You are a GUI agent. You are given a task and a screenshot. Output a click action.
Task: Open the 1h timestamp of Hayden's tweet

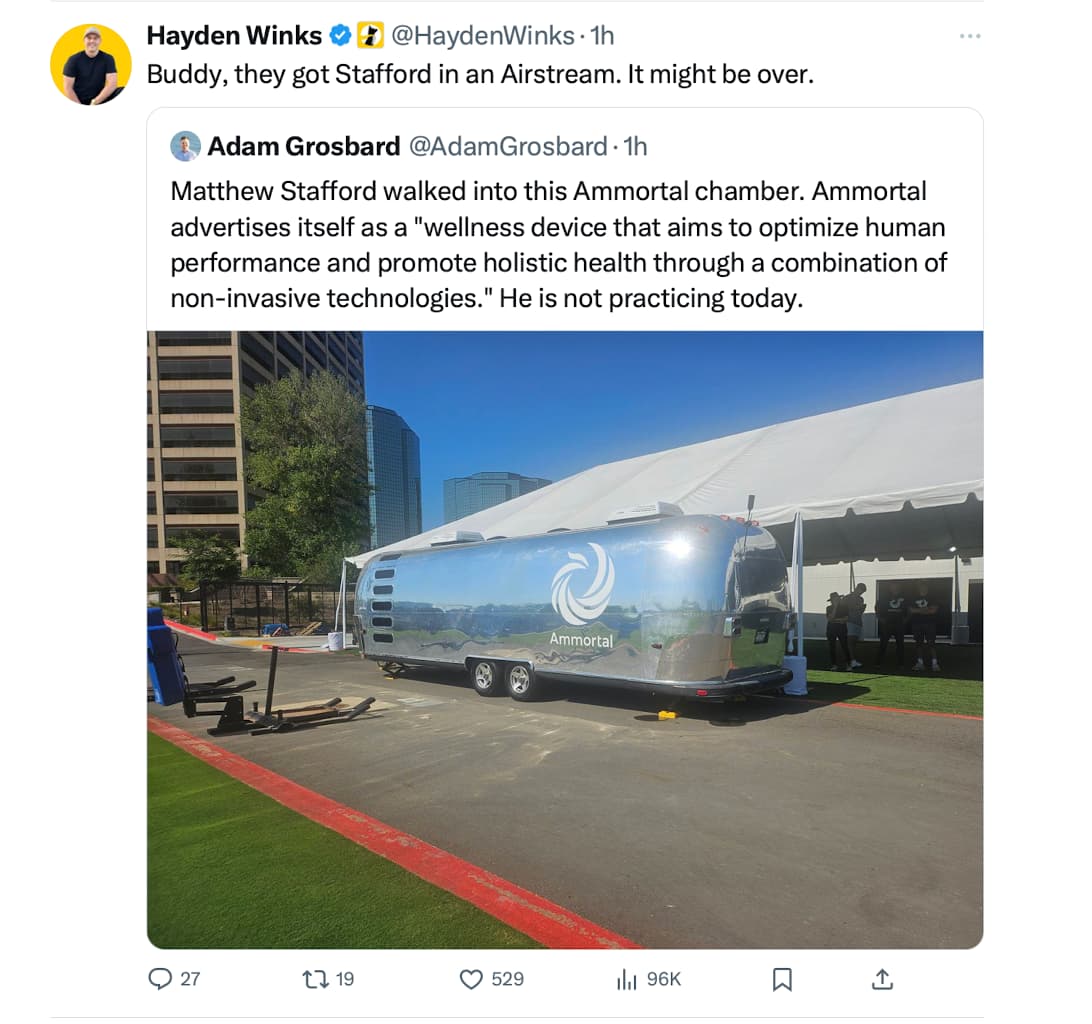(602, 35)
